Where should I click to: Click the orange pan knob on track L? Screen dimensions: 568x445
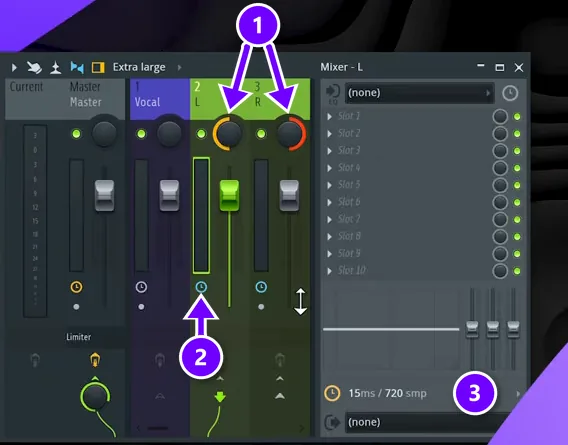click(228, 133)
